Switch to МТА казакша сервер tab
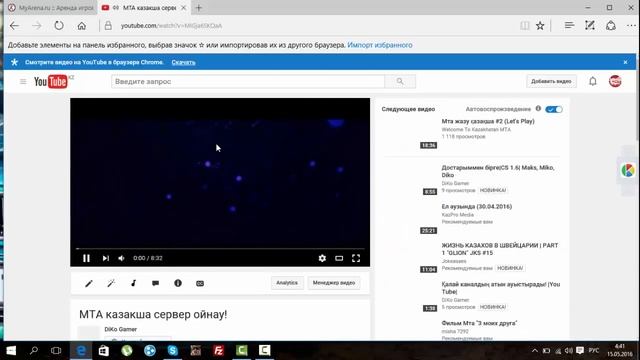Screen dimensions: 640x360 144,8
